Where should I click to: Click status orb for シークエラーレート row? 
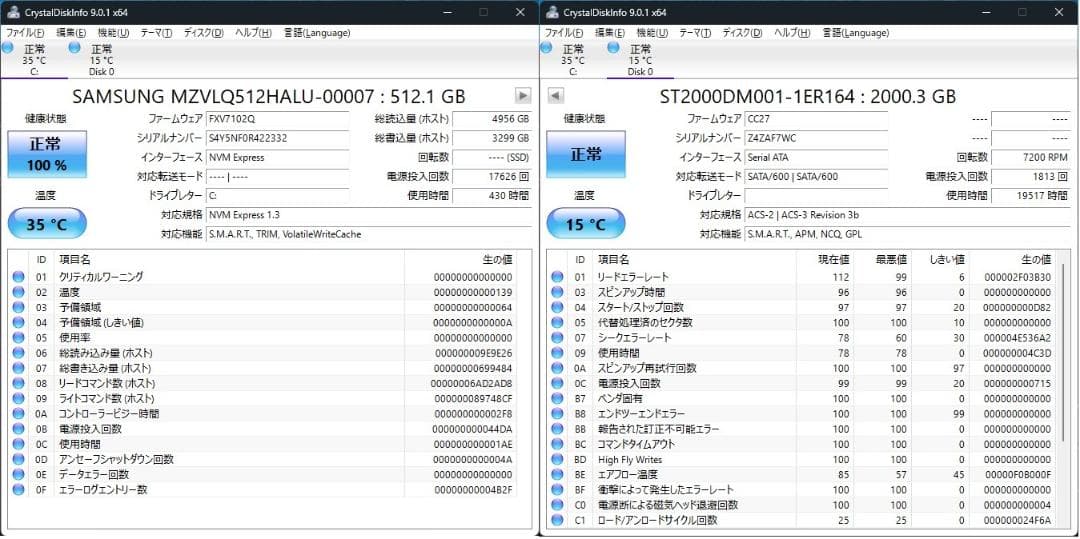click(x=557, y=337)
